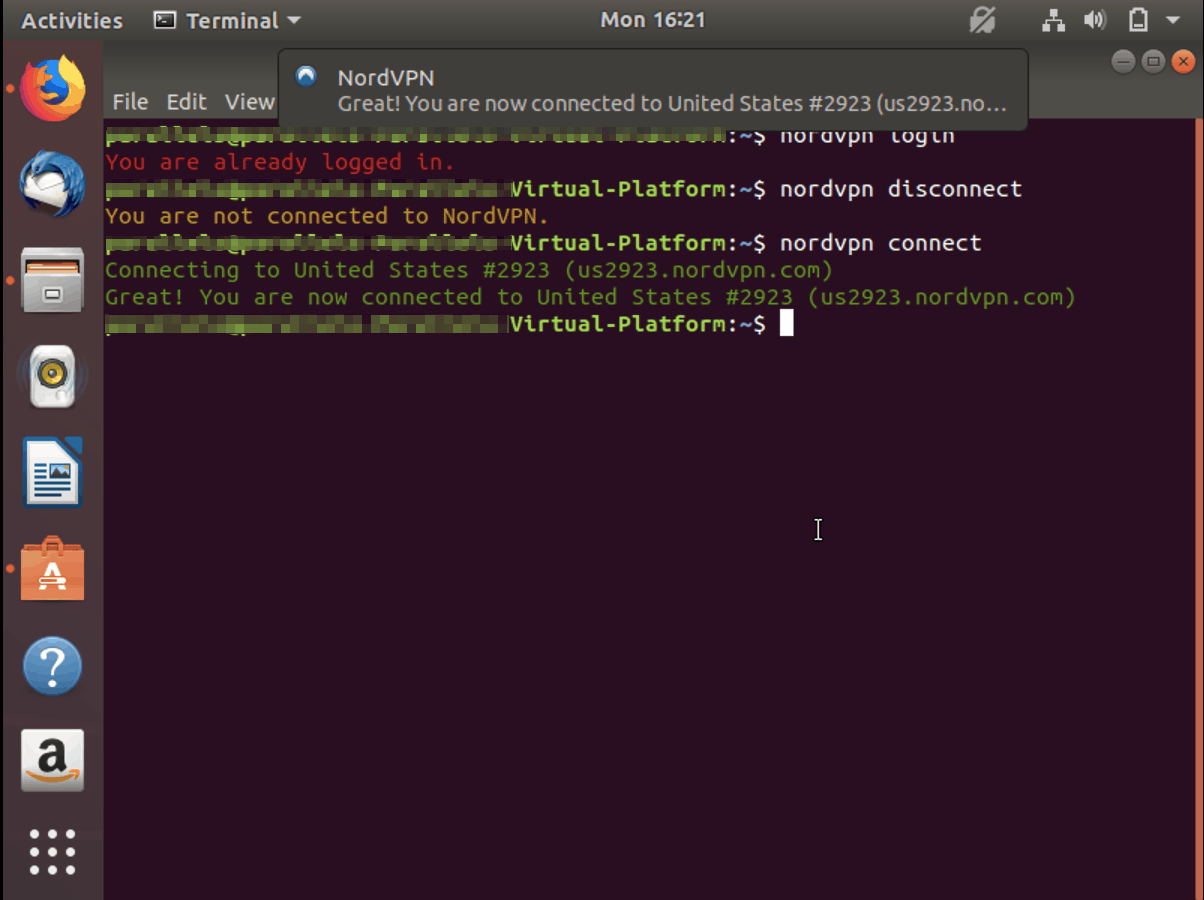Open LibreOffice Writer from the dock

(x=52, y=472)
